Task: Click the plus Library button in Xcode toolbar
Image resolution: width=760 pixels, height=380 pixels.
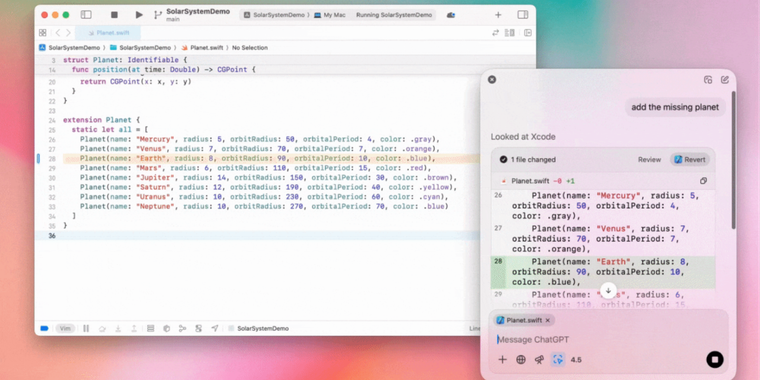Action: (x=498, y=15)
